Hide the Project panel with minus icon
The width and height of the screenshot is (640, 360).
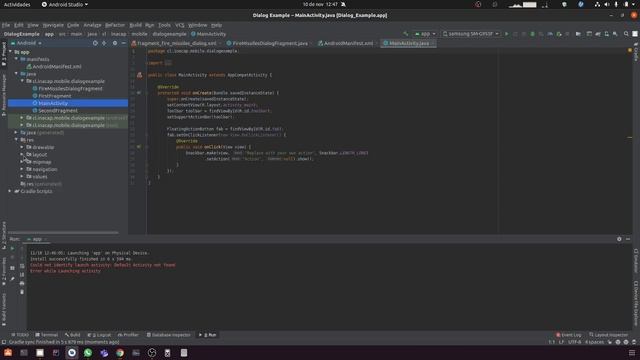pos(124,43)
